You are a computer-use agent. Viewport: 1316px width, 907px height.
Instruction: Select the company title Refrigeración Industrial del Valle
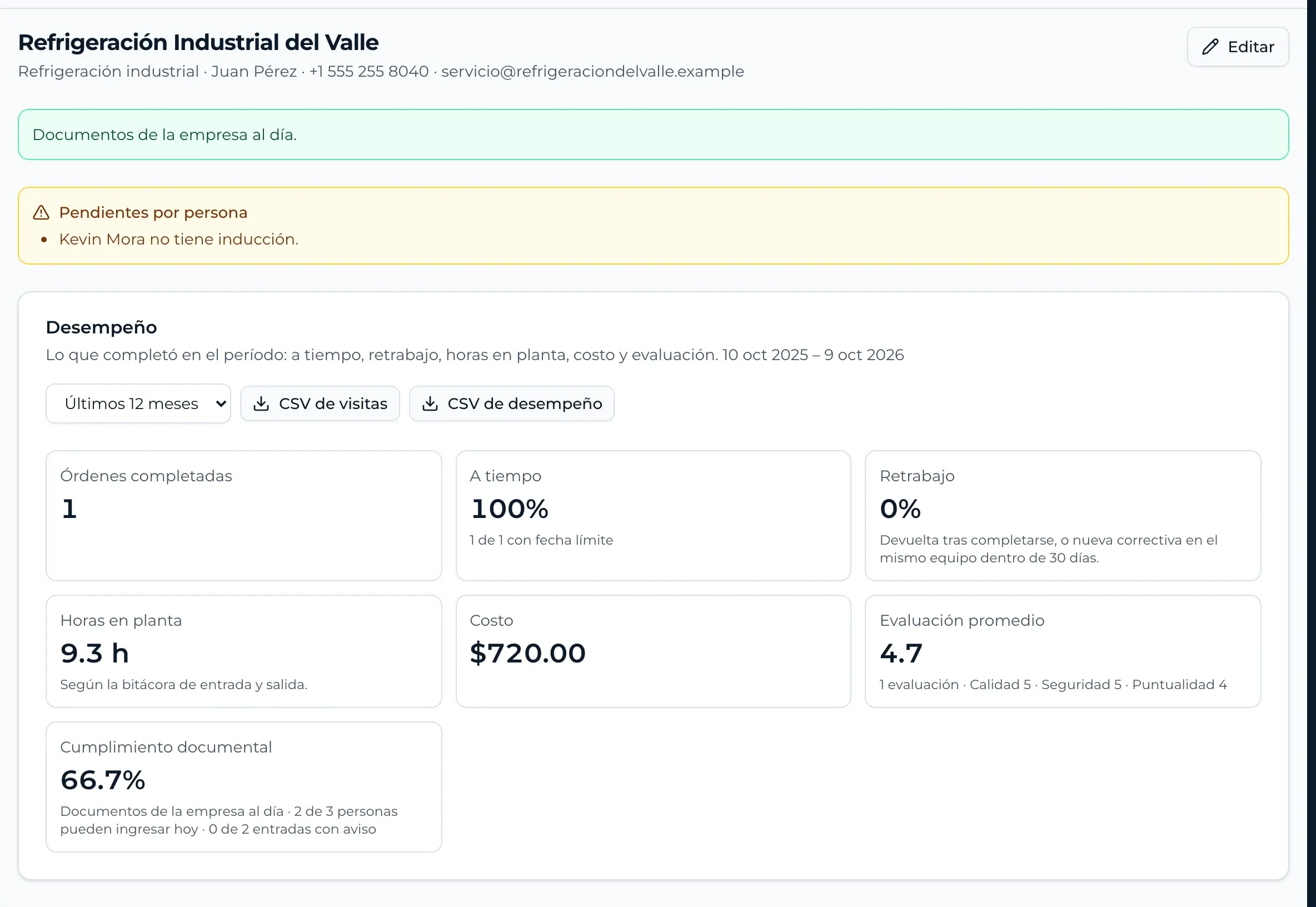point(198,43)
